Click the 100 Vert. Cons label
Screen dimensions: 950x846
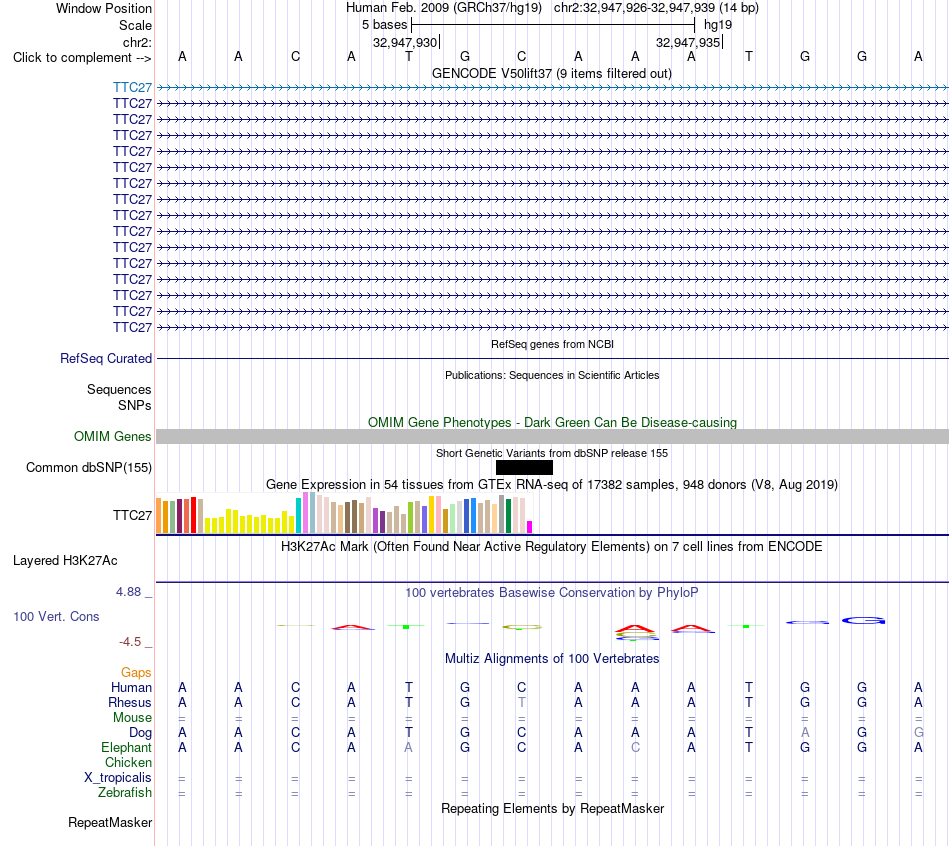(x=56, y=616)
